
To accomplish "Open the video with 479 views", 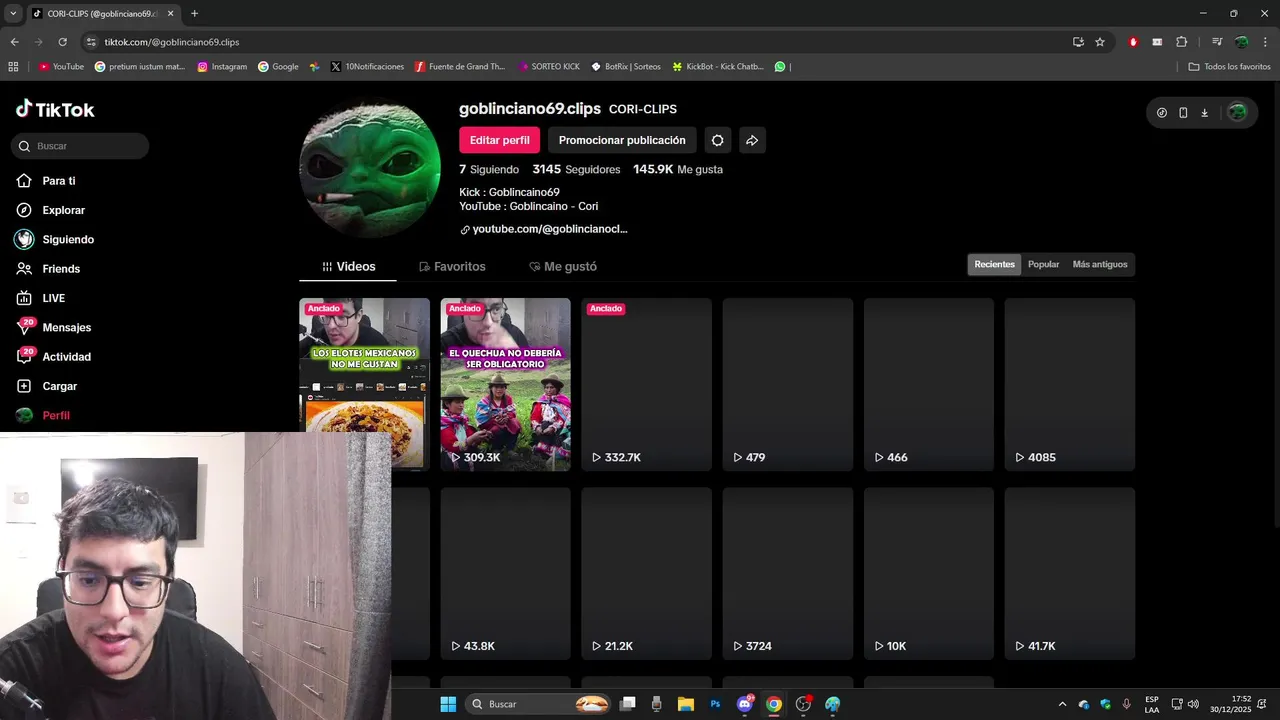I will (788, 384).
